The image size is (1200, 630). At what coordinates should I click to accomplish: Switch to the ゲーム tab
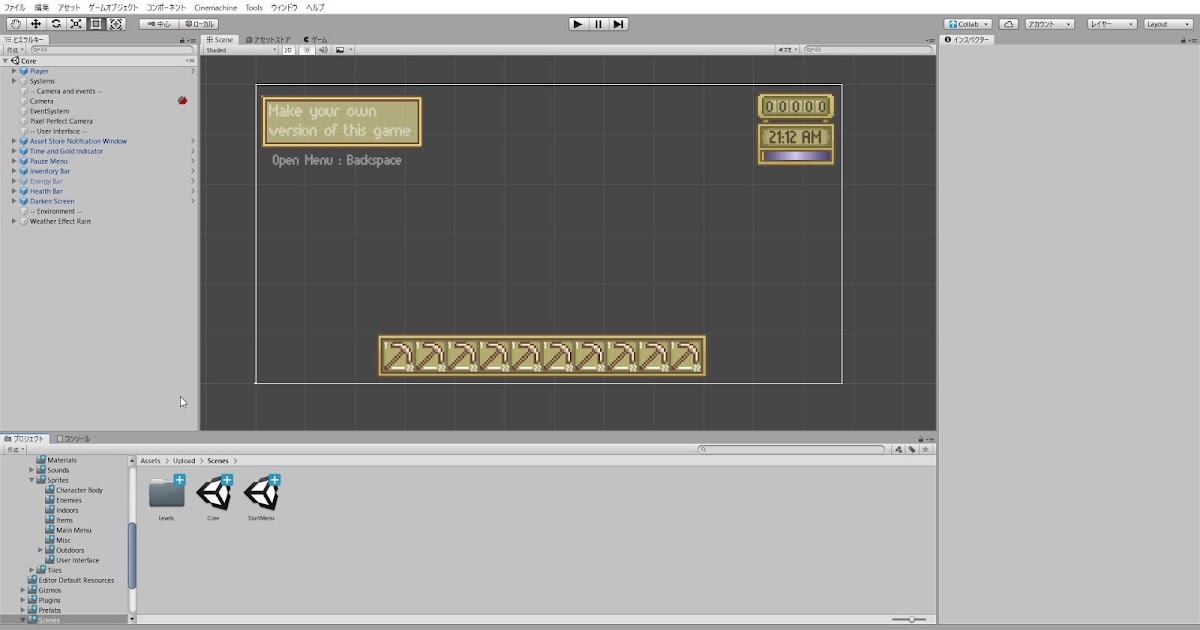coord(316,39)
